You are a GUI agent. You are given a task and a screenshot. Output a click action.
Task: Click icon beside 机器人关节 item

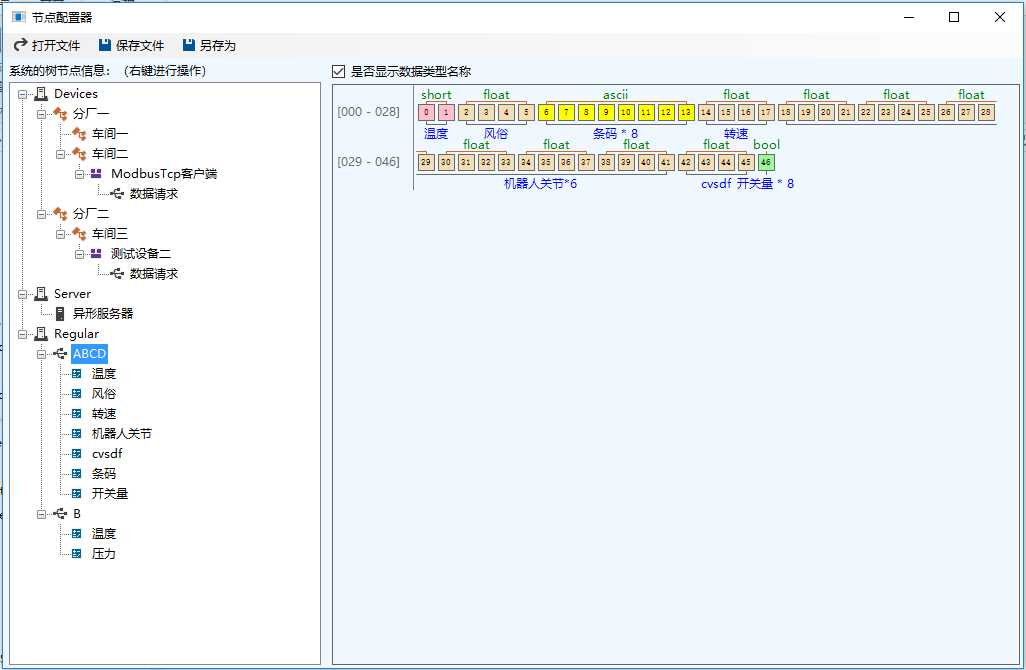(77, 433)
